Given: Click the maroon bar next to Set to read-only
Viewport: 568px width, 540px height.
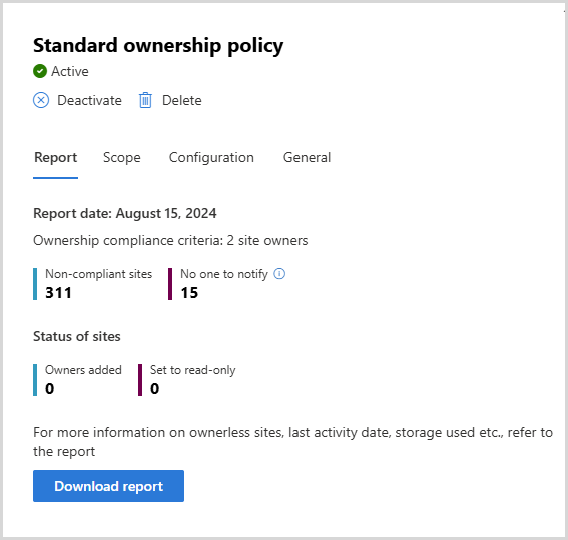Looking at the screenshot, I should [x=140, y=380].
